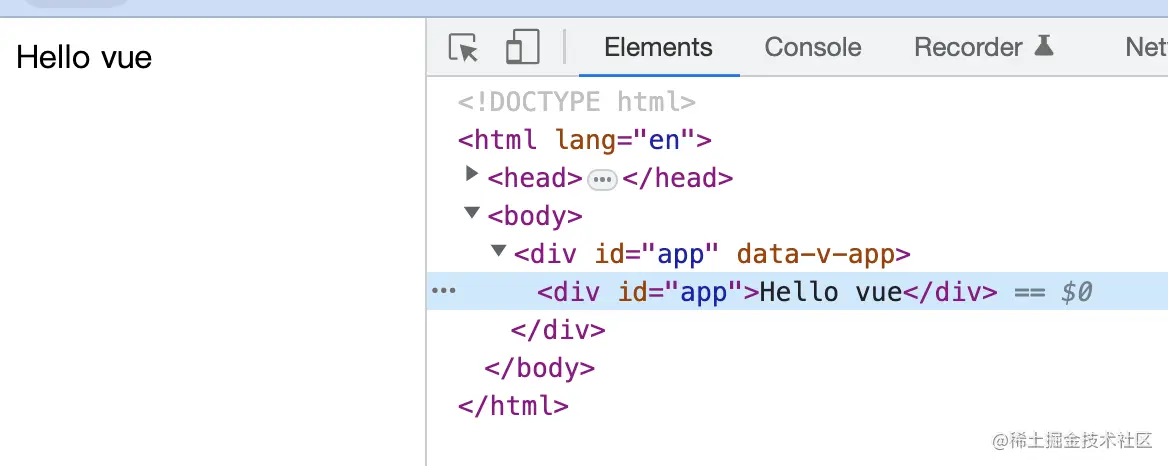This screenshot has width=1168, height=466.
Task: Select the opening <body> tag
Action: [535, 217]
